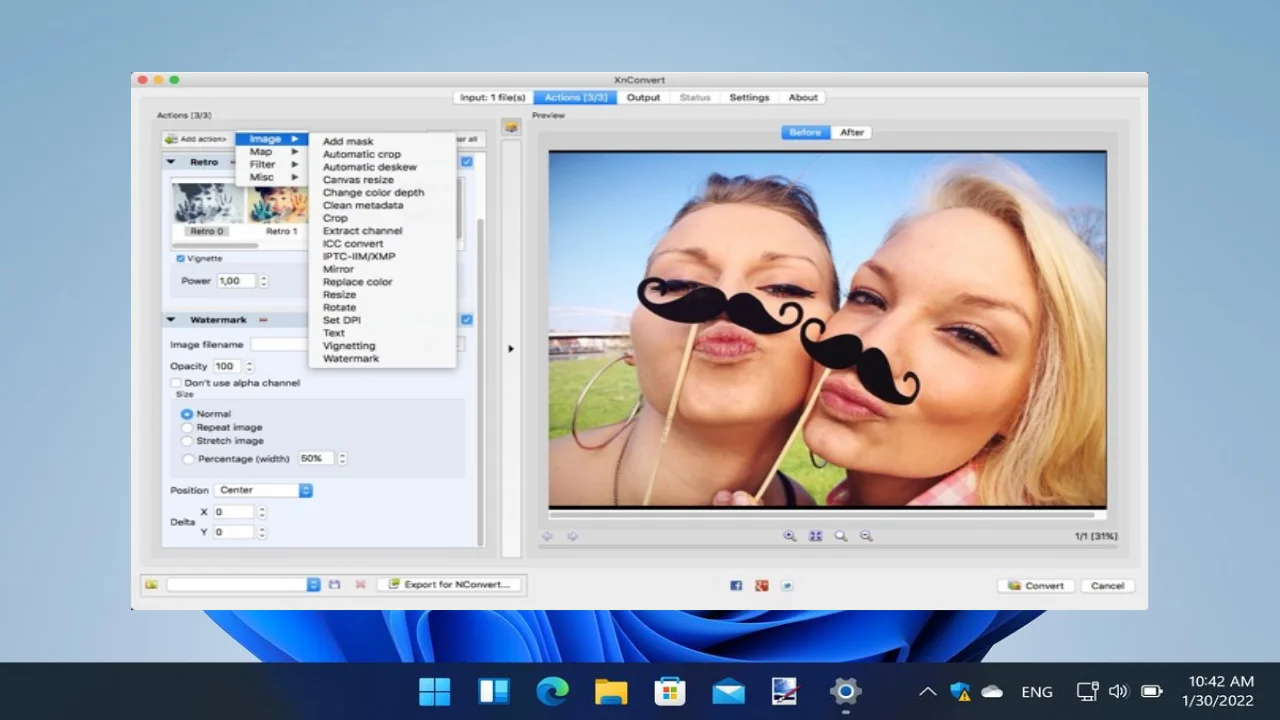Go to previous preview image arrow
The width and height of the screenshot is (1280, 720).
point(547,536)
